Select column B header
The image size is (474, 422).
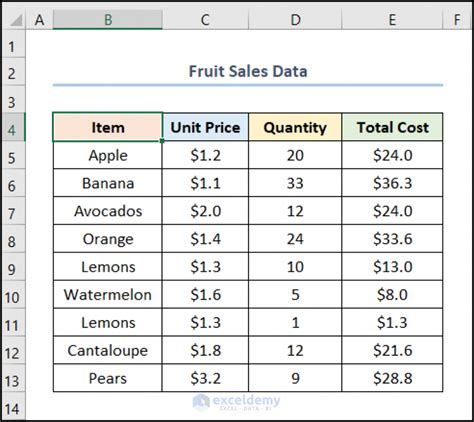click(108, 20)
